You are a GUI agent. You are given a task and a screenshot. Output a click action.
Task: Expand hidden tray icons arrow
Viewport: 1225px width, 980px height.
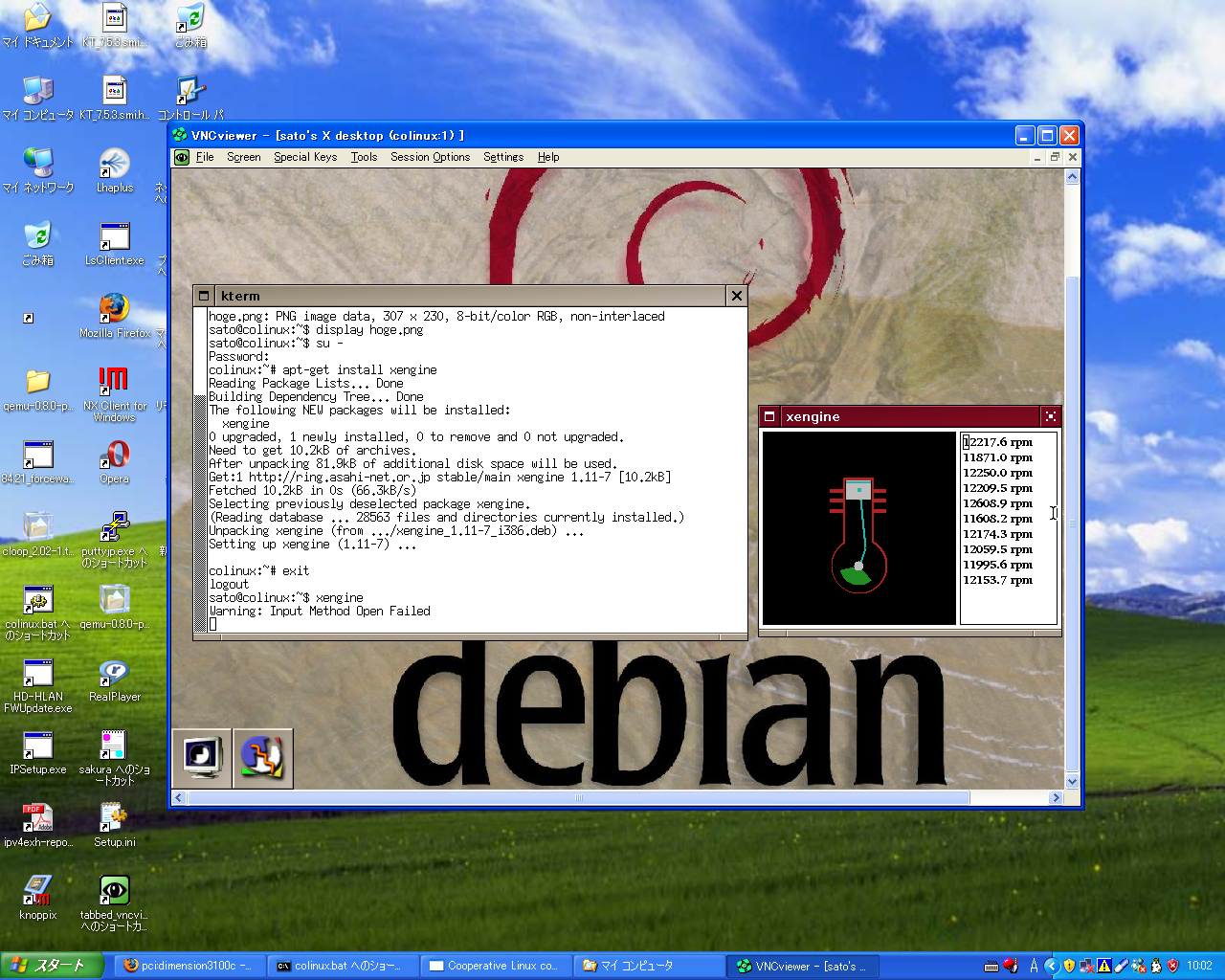[x=1052, y=966]
